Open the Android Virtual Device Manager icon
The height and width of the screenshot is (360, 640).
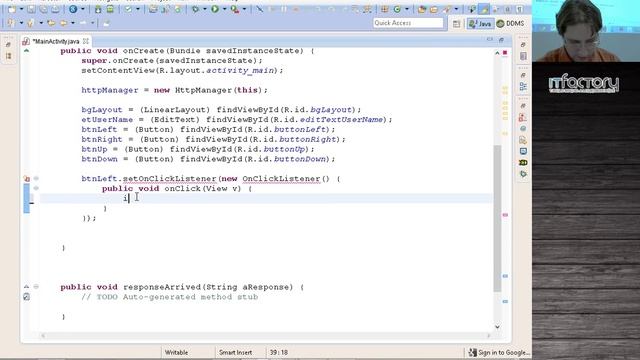pyautogui.click(x=110, y=9)
